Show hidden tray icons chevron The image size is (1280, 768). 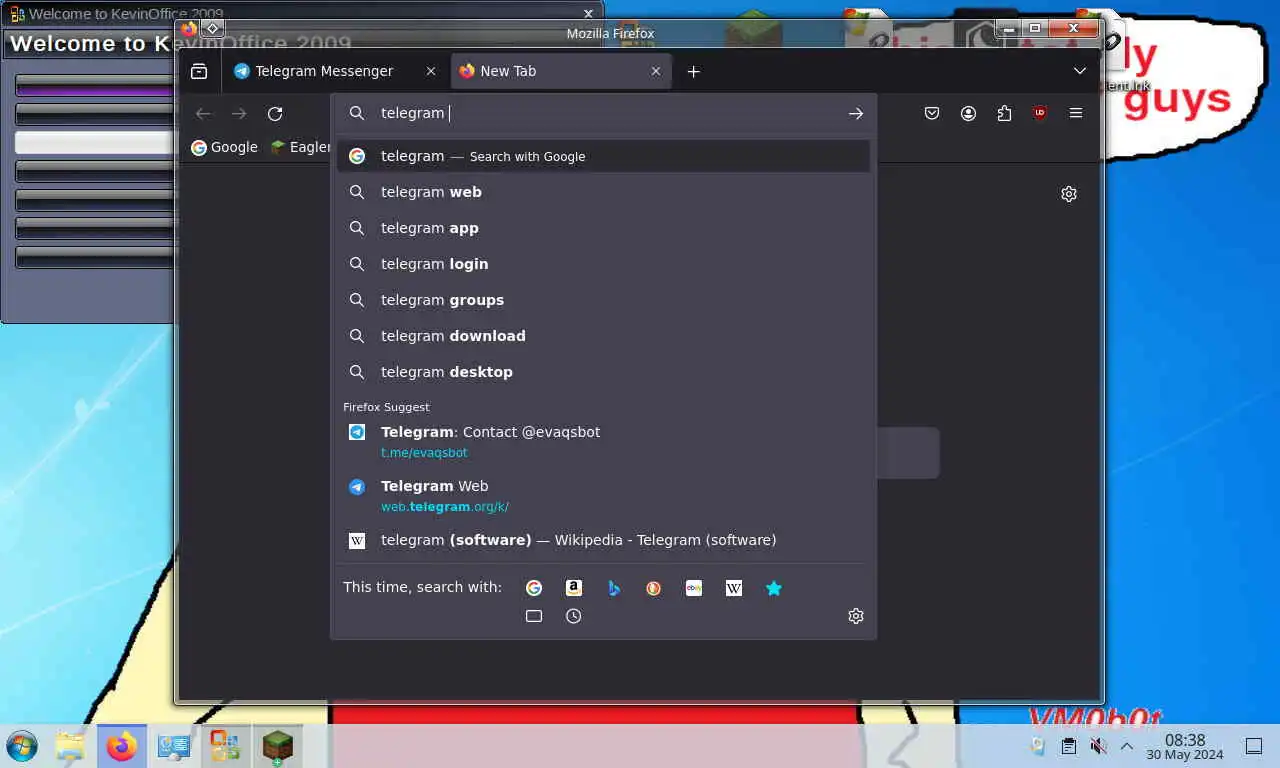point(1127,746)
